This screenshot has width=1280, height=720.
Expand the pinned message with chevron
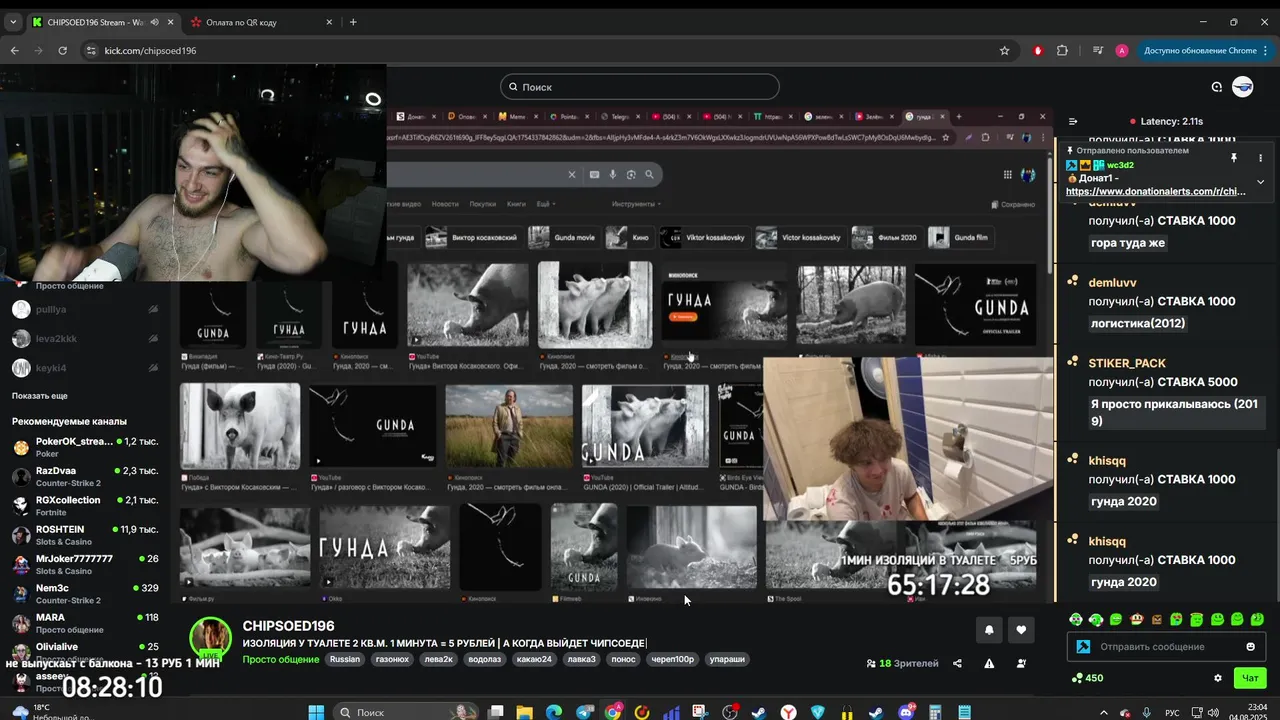1260,182
